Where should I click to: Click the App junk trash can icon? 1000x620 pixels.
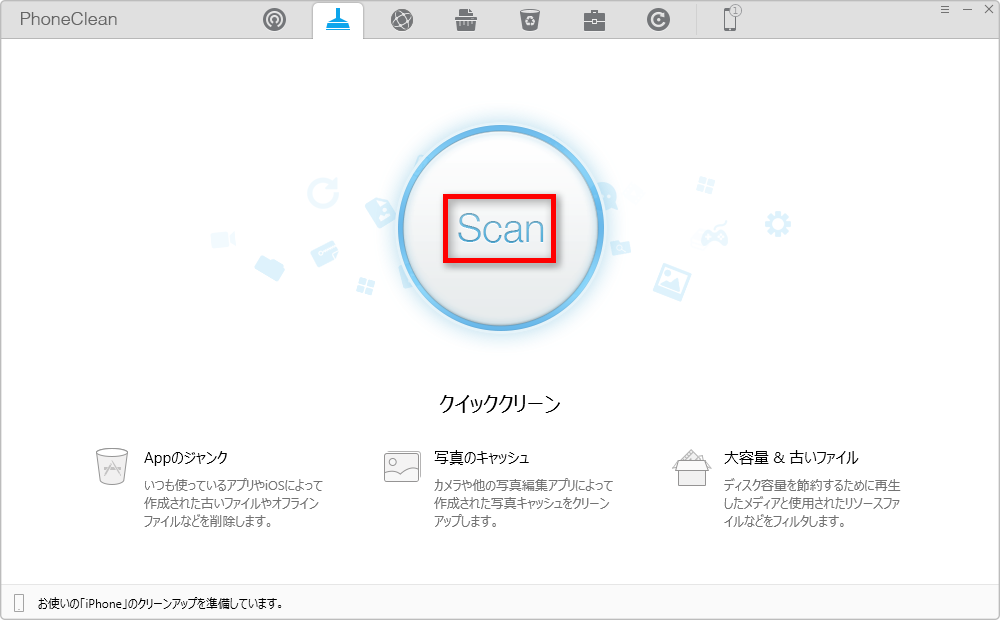112,466
